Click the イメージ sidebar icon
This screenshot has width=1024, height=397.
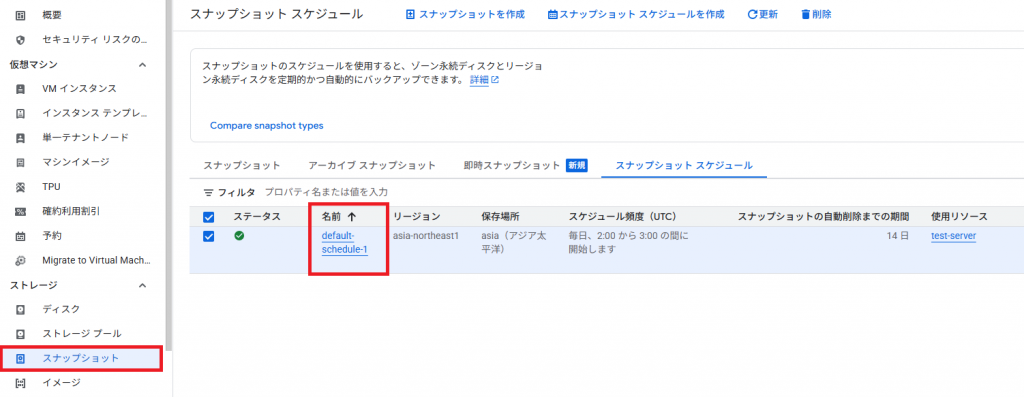(20, 383)
